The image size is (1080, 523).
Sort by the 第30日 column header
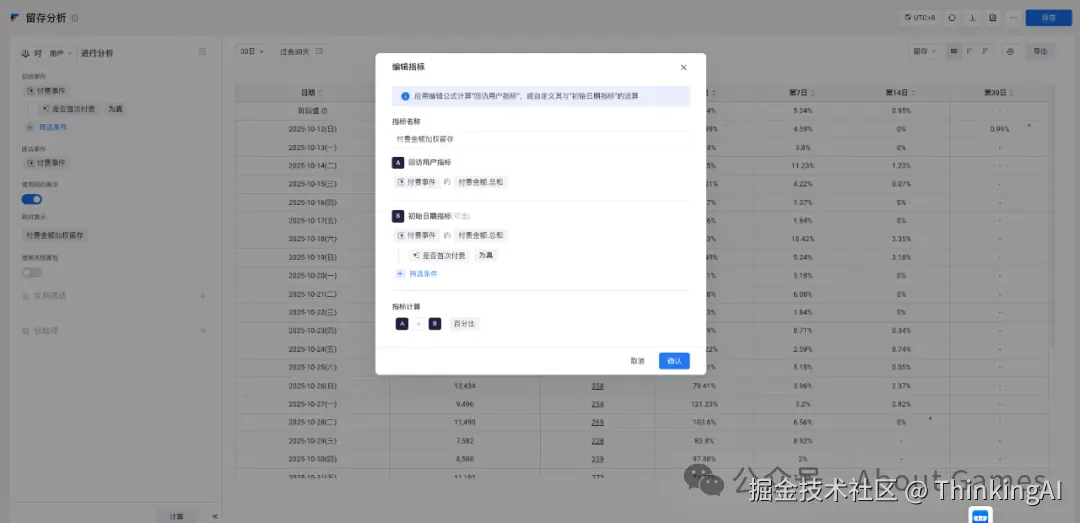point(1000,92)
